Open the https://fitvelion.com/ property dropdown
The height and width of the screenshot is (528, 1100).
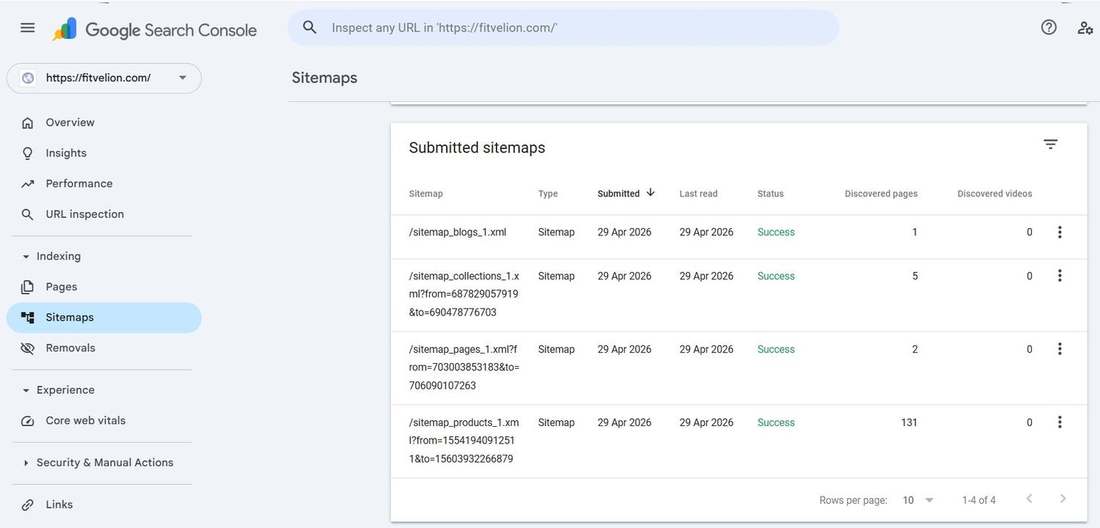click(104, 78)
